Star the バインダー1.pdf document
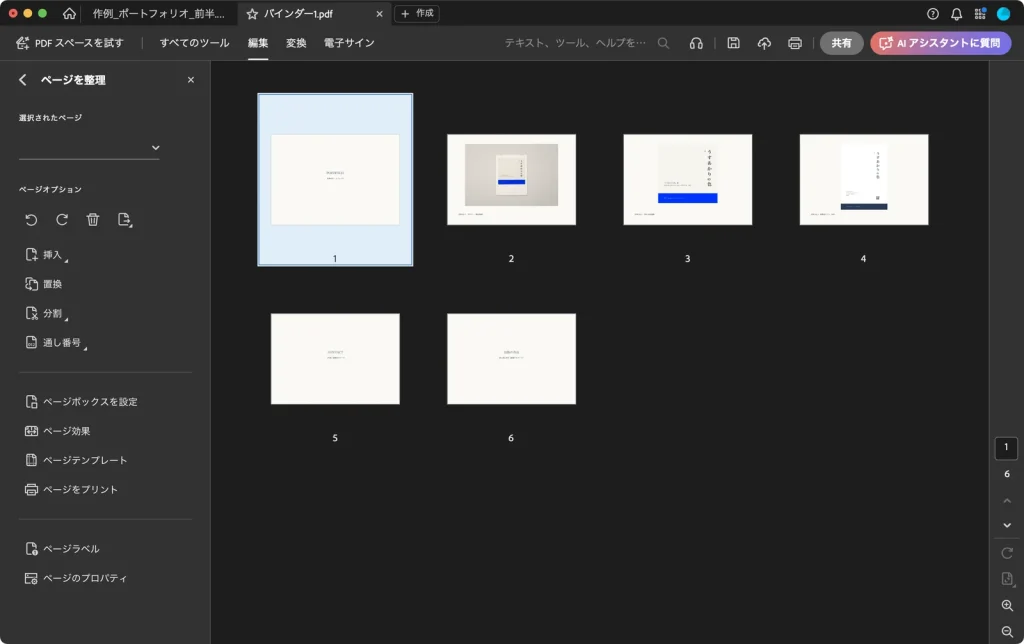This screenshot has height=644, width=1024. point(252,14)
